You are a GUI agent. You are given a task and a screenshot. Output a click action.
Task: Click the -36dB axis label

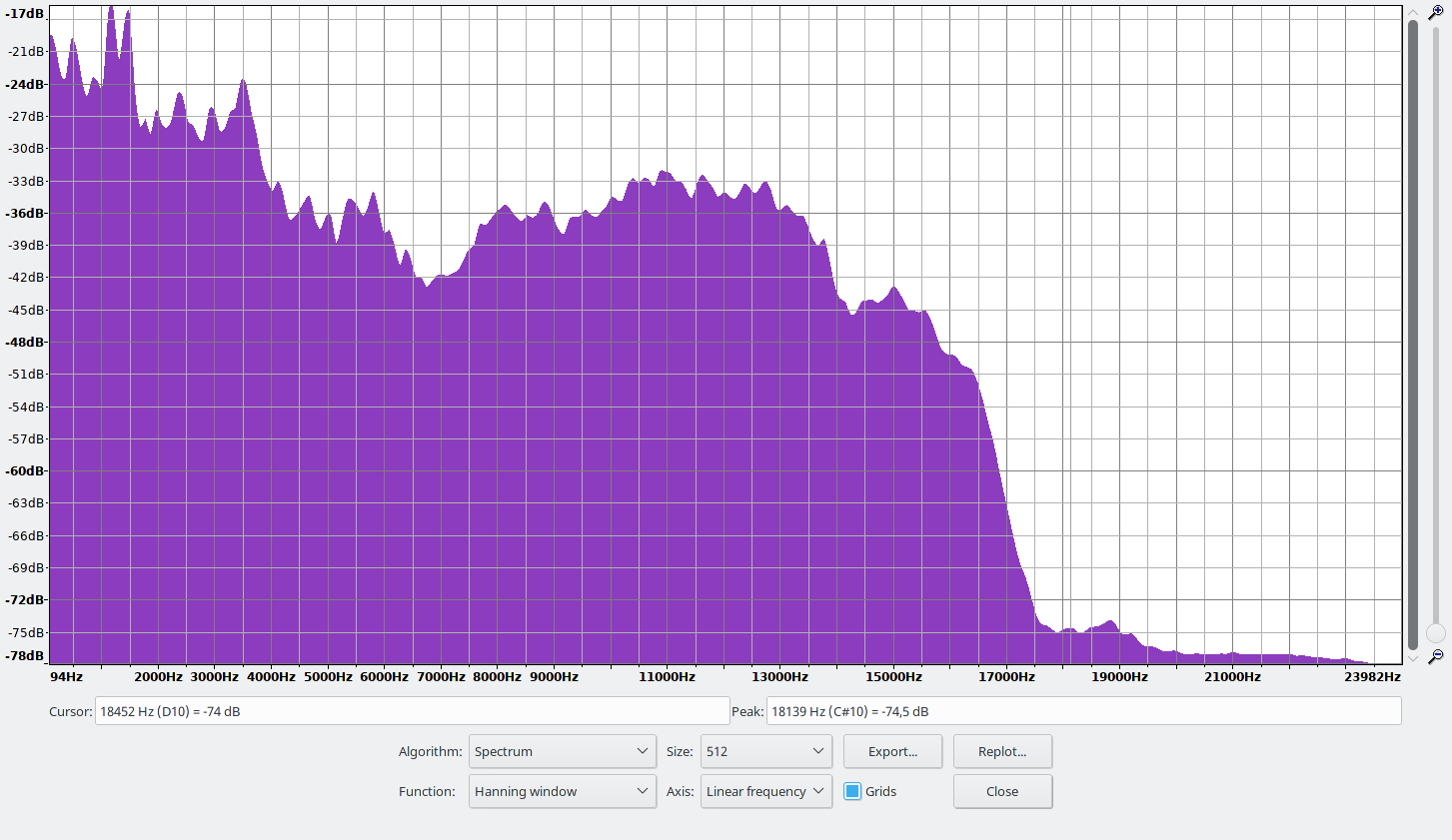pos(25,213)
